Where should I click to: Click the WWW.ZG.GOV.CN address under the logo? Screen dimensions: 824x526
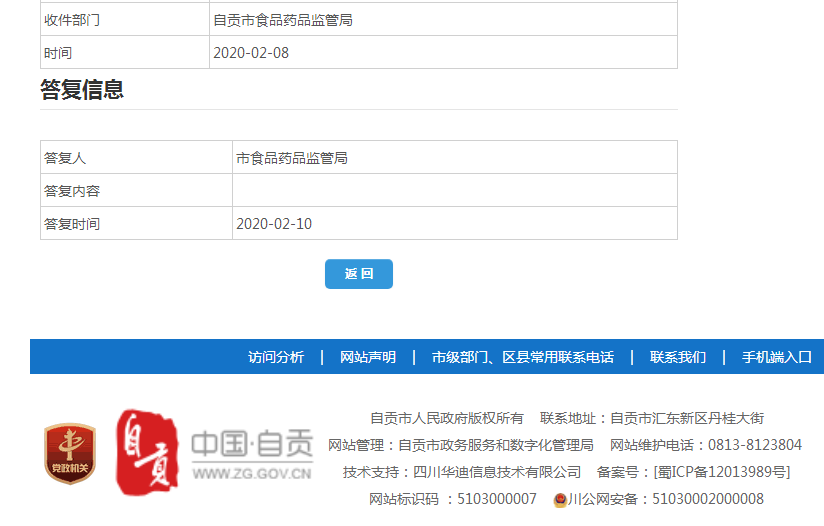pyautogui.click(x=252, y=474)
